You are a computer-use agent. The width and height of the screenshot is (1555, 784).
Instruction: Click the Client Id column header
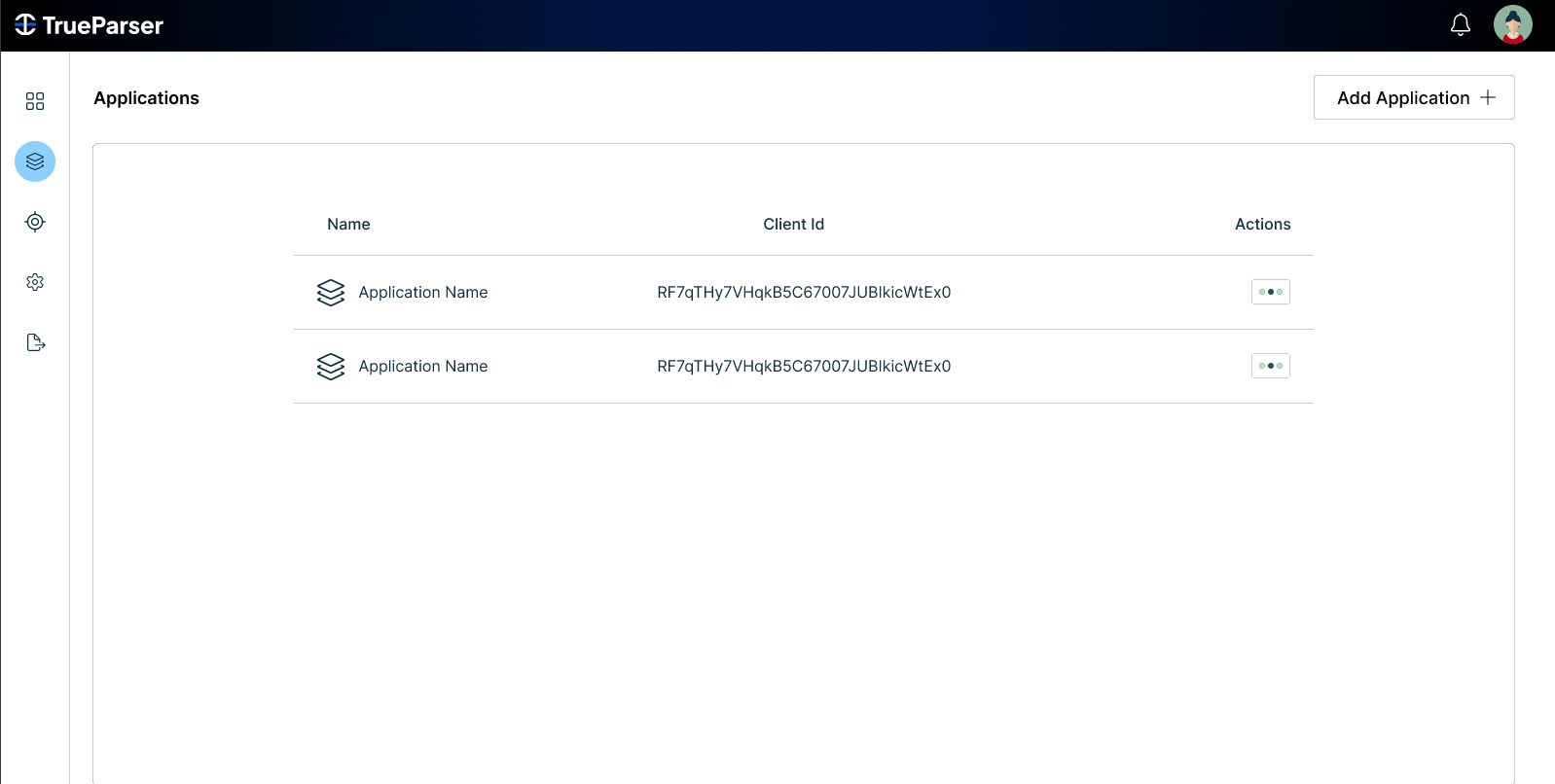[x=793, y=224]
